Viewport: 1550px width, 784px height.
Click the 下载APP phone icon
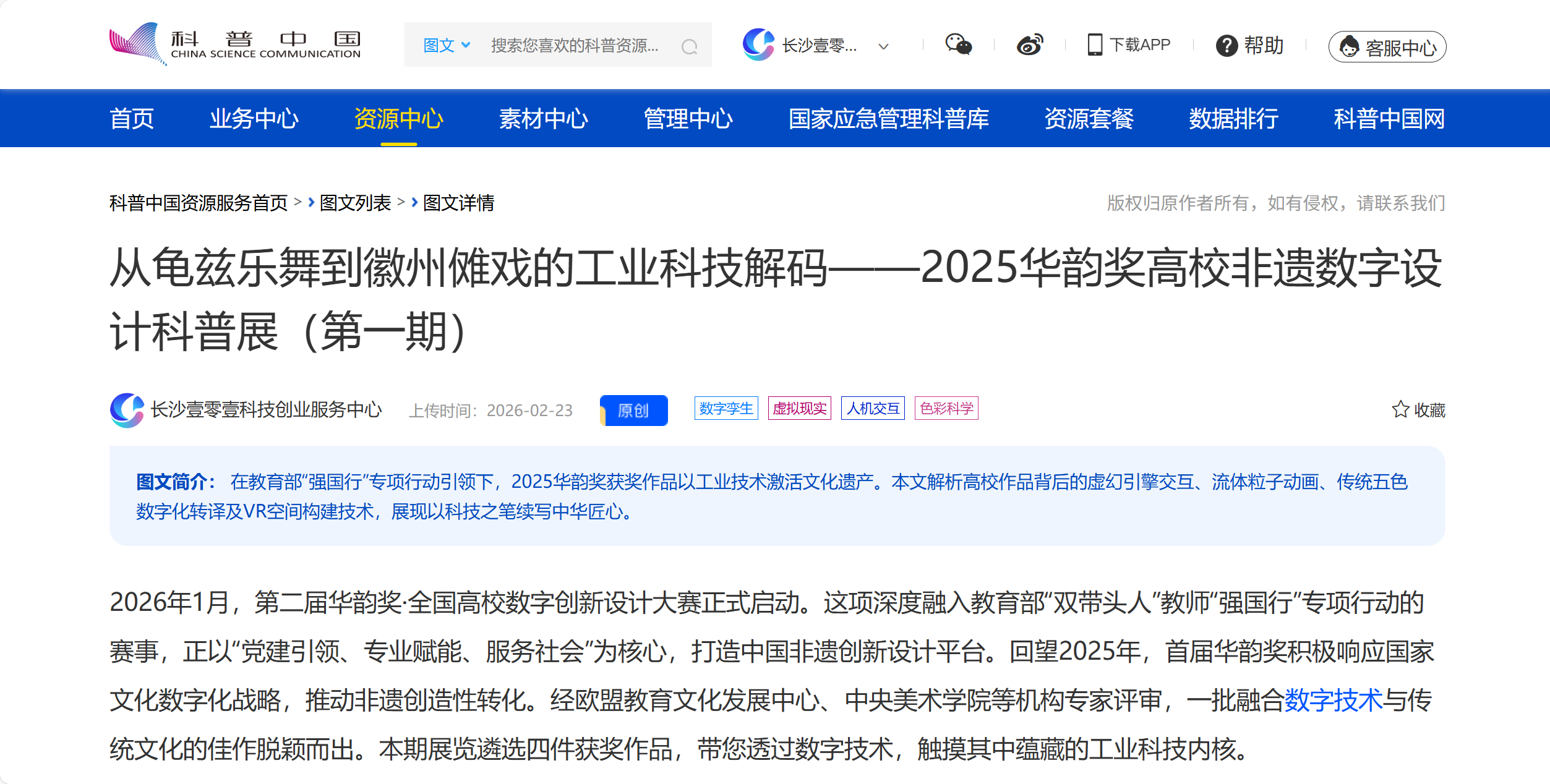(x=1095, y=45)
